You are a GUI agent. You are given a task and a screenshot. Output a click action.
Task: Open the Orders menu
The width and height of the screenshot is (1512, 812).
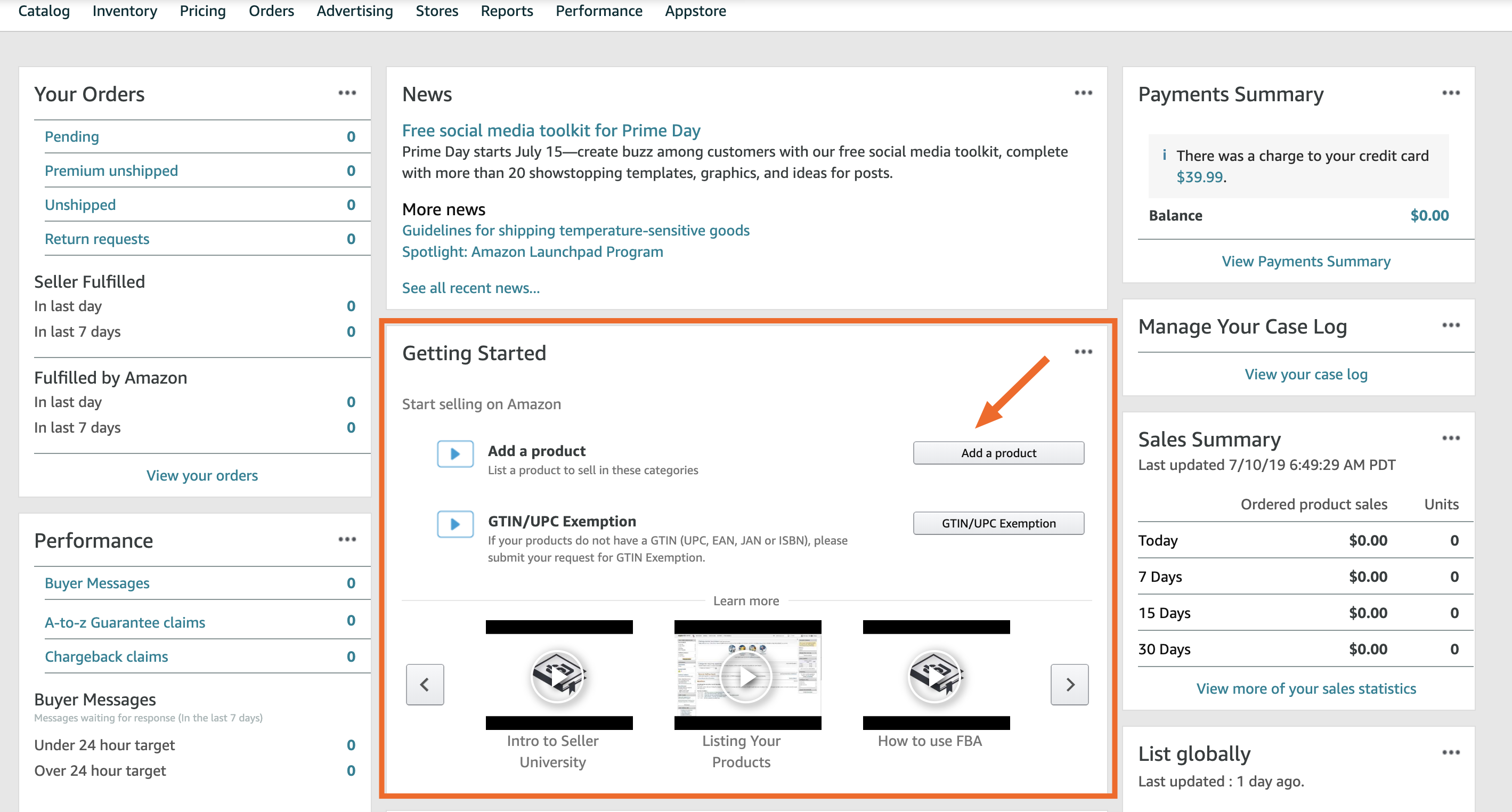point(271,11)
